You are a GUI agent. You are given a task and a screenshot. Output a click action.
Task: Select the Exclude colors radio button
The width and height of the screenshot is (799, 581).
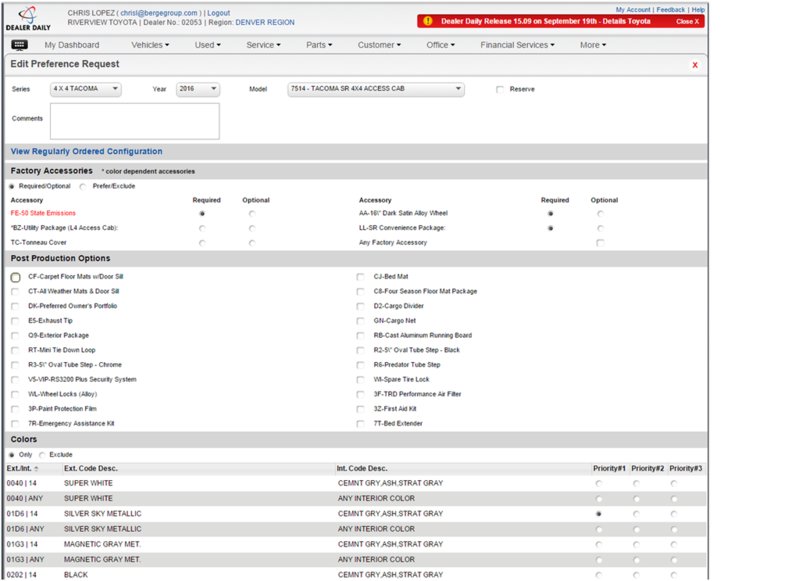(42, 455)
